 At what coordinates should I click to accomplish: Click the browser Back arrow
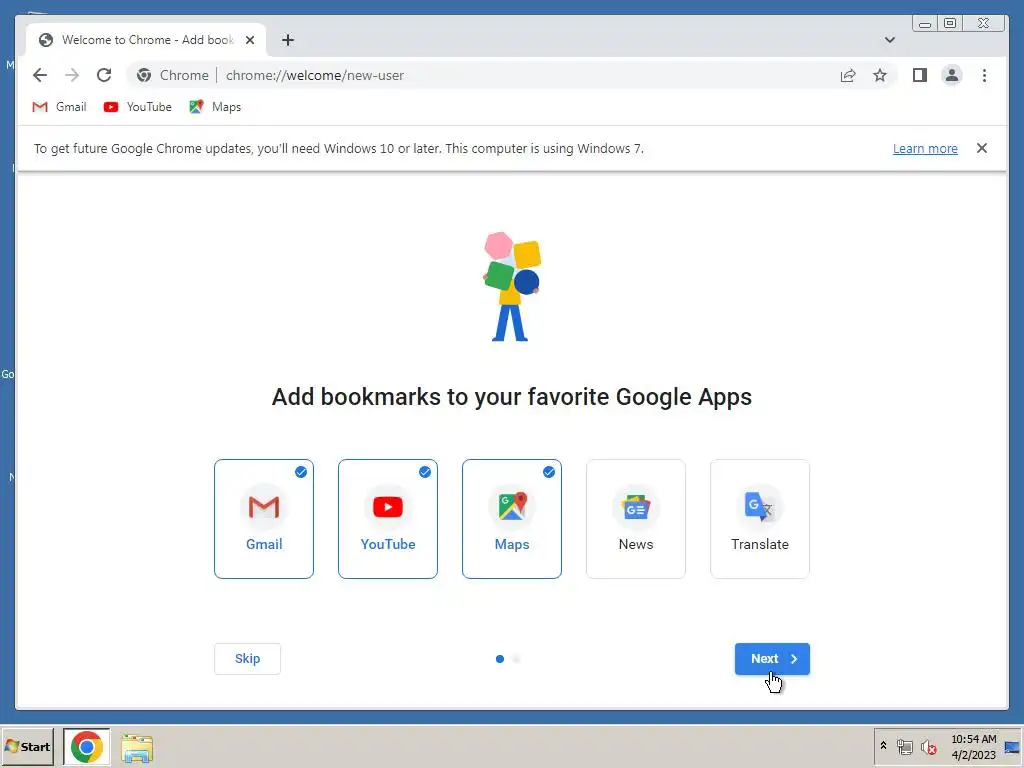pyautogui.click(x=40, y=75)
